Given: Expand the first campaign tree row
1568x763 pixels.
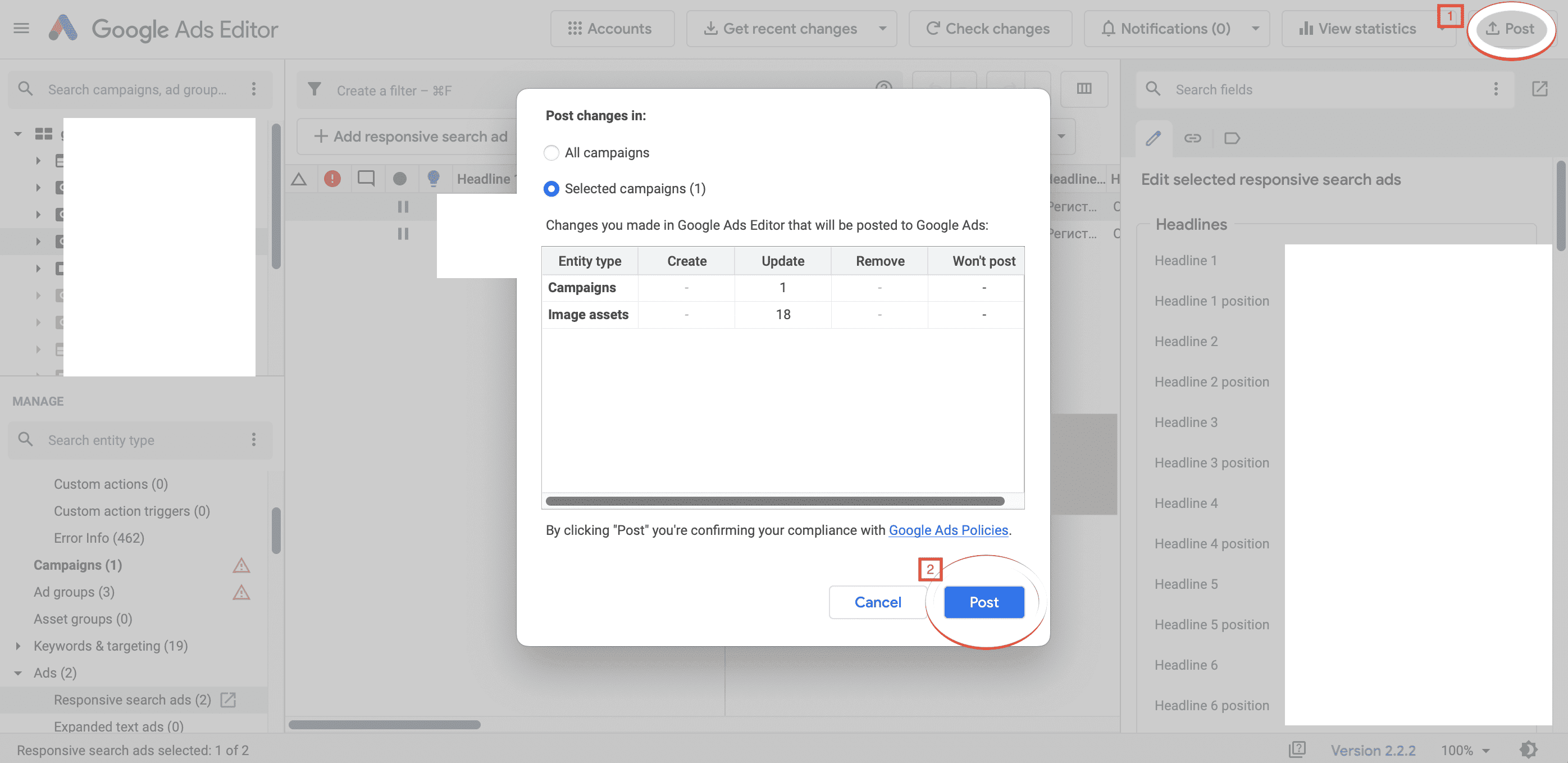Looking at the screenshot, I should coord(38,161).
